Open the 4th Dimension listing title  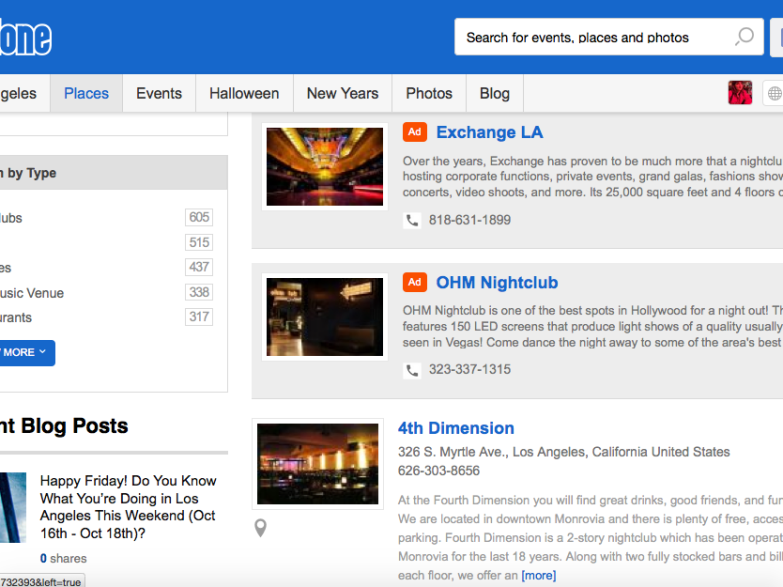point(456,428)
